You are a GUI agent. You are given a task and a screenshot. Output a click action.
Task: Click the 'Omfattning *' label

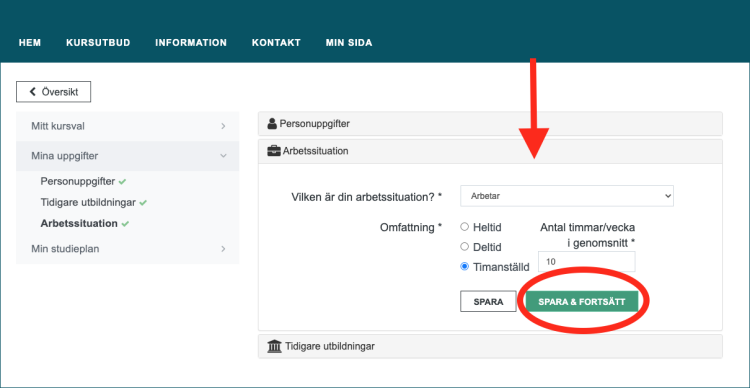click(x=411, y=227)
